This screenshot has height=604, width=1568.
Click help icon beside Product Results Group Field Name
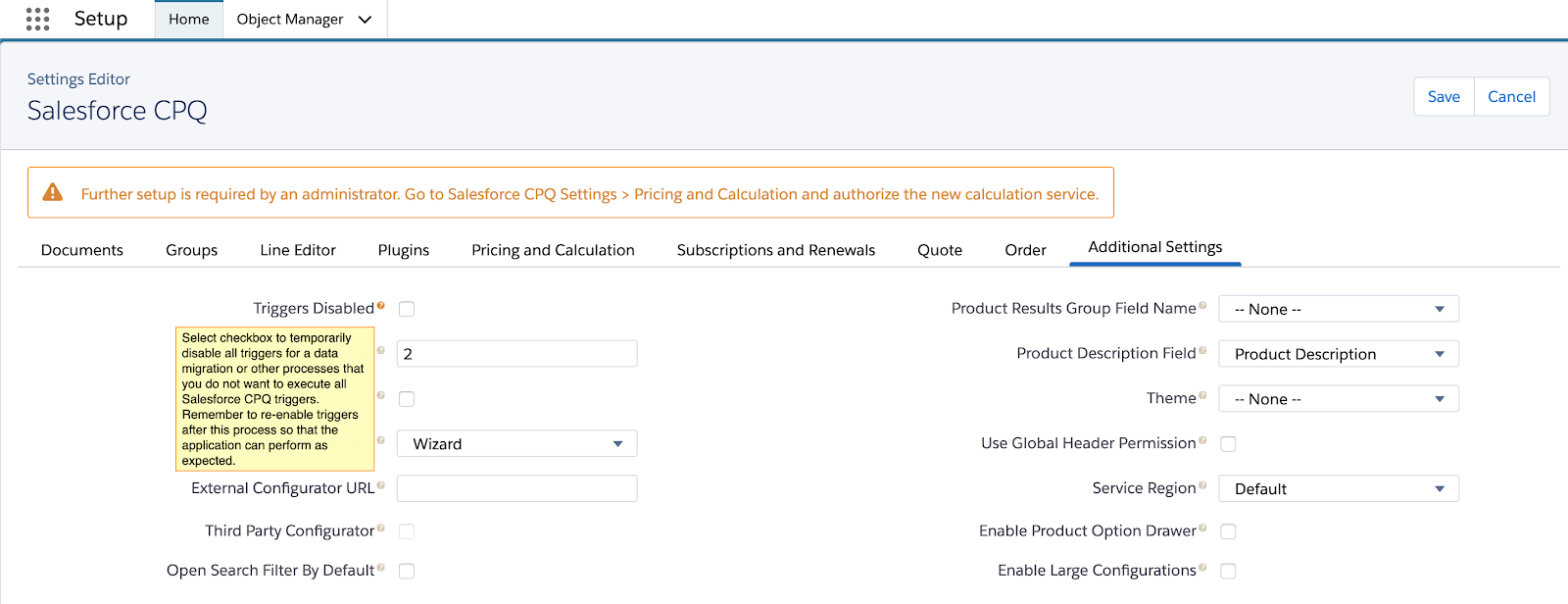pos(1202,306)
